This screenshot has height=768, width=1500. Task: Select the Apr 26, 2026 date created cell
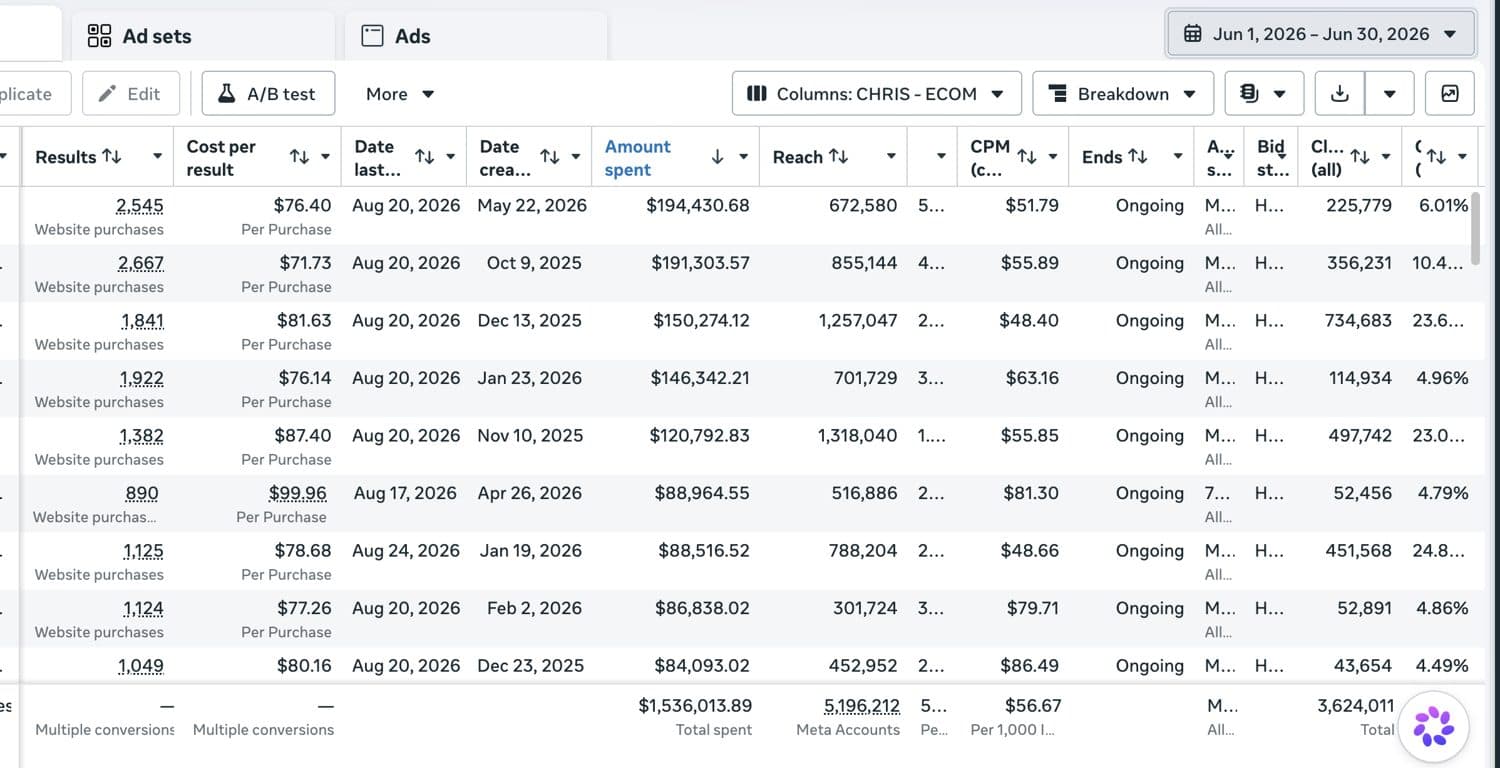pos(530,493)
